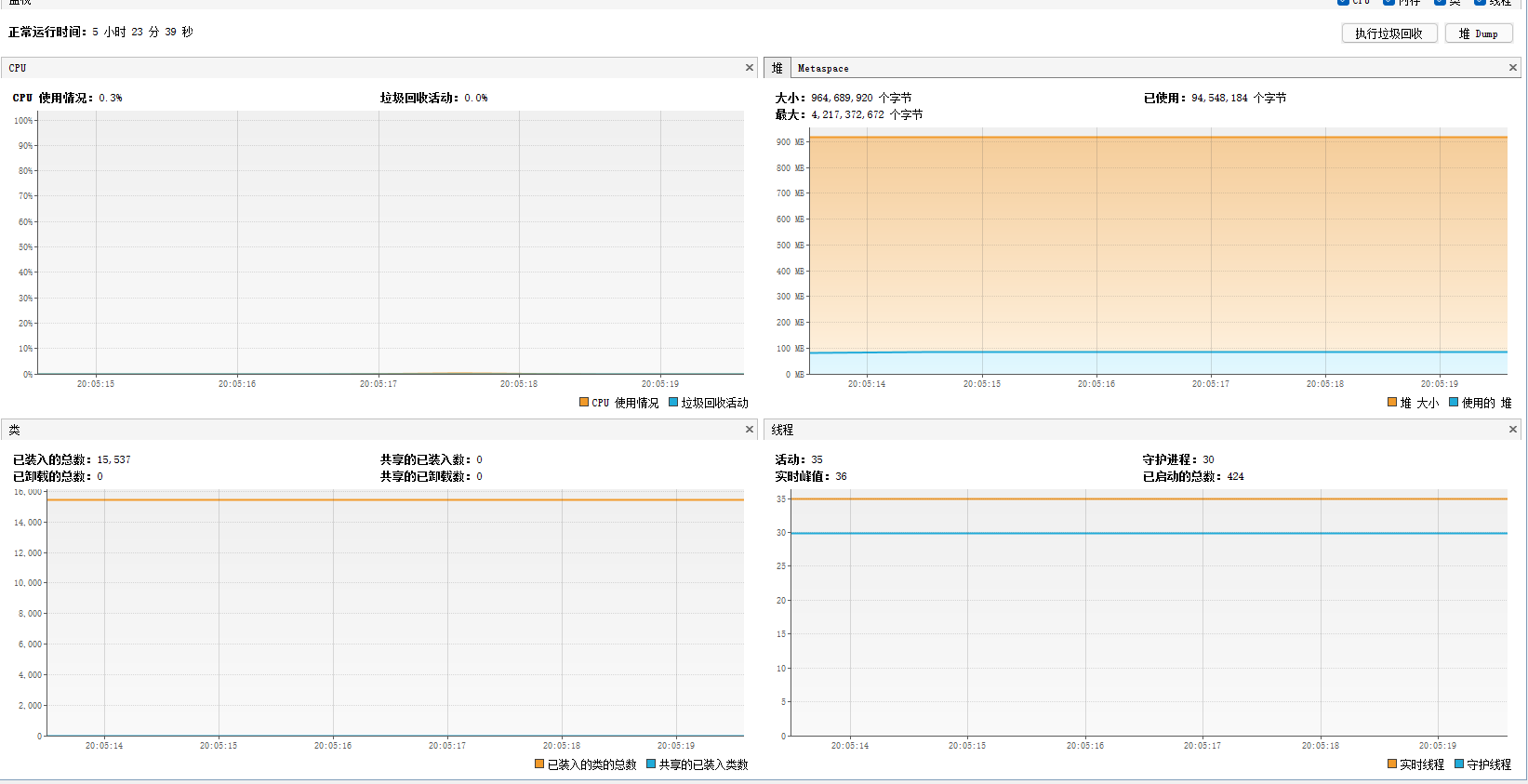The width and height of the screenshot is (1528, 784).
Task: Click the 共享的已装入数 value
Action: coord(479,459)
